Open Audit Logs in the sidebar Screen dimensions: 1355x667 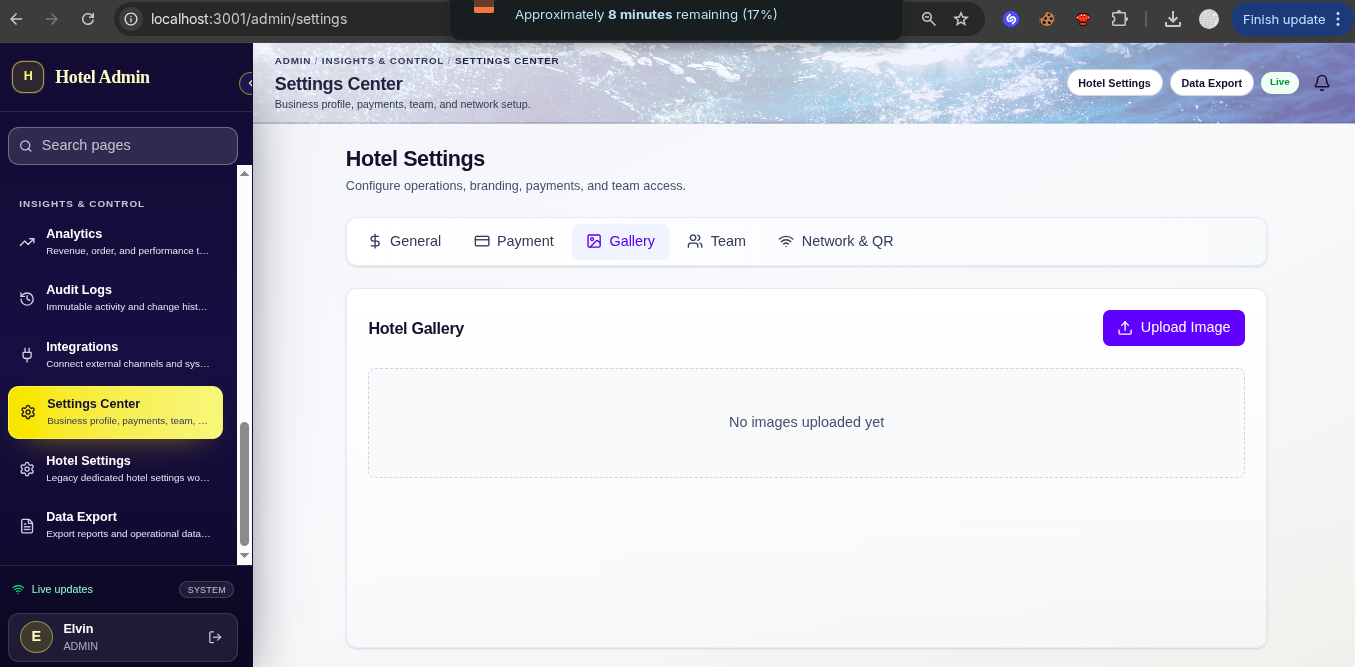115,298
